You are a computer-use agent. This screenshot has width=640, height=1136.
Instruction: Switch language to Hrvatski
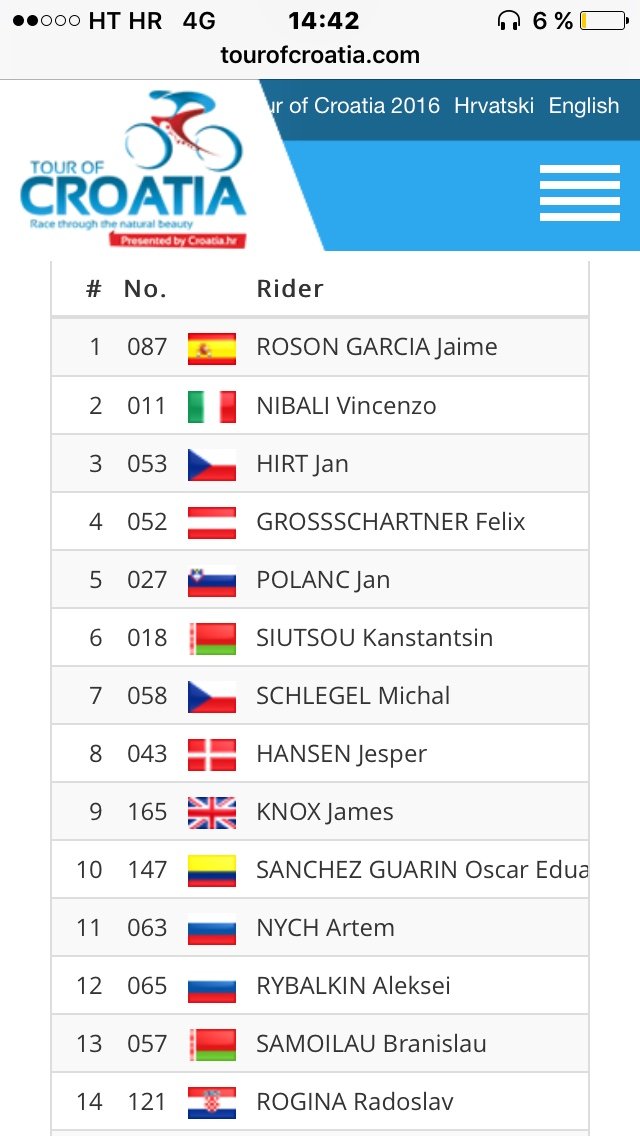494,106
